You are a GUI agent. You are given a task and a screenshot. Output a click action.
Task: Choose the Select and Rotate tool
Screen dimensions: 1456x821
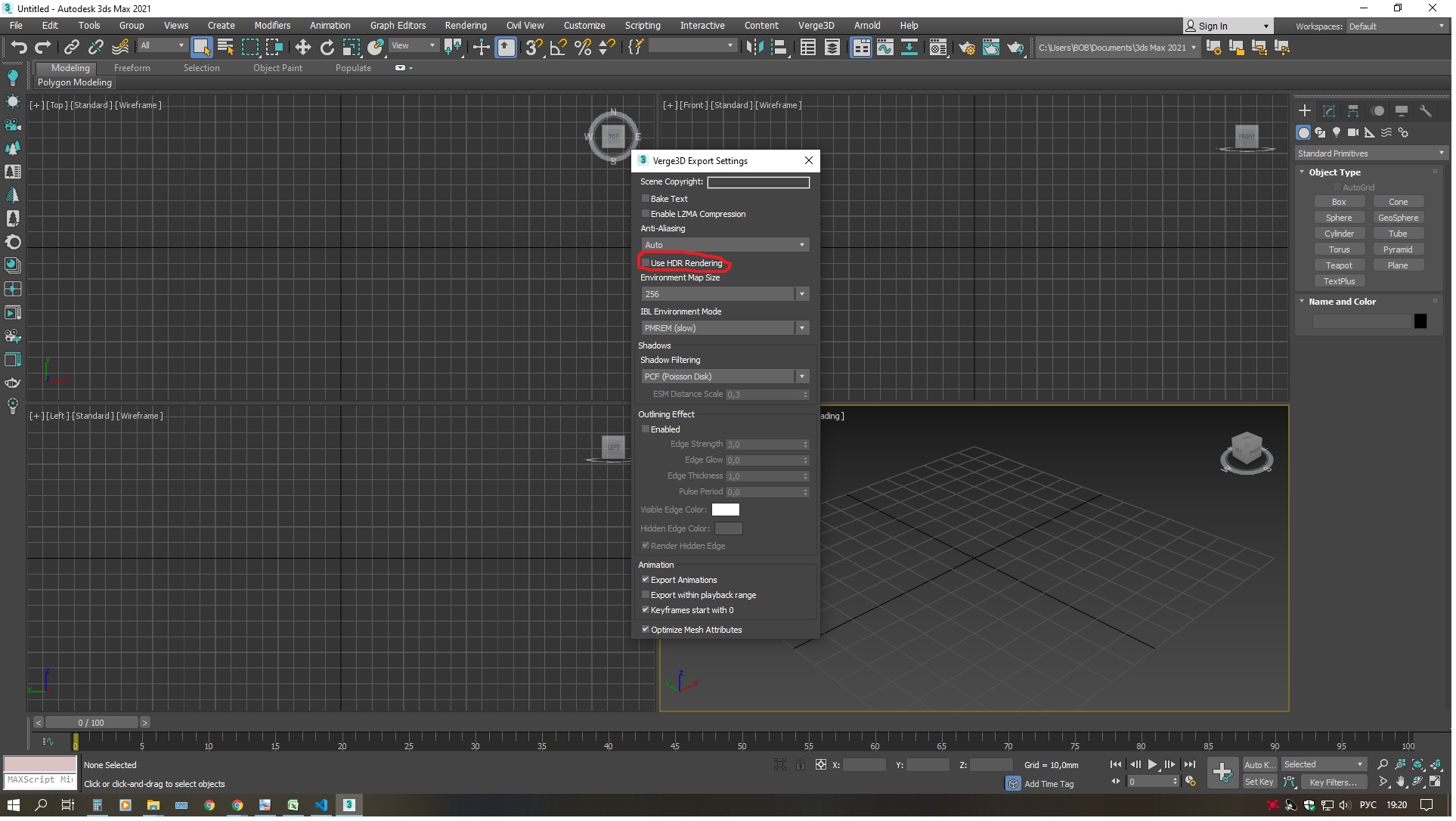coord(327,48)
